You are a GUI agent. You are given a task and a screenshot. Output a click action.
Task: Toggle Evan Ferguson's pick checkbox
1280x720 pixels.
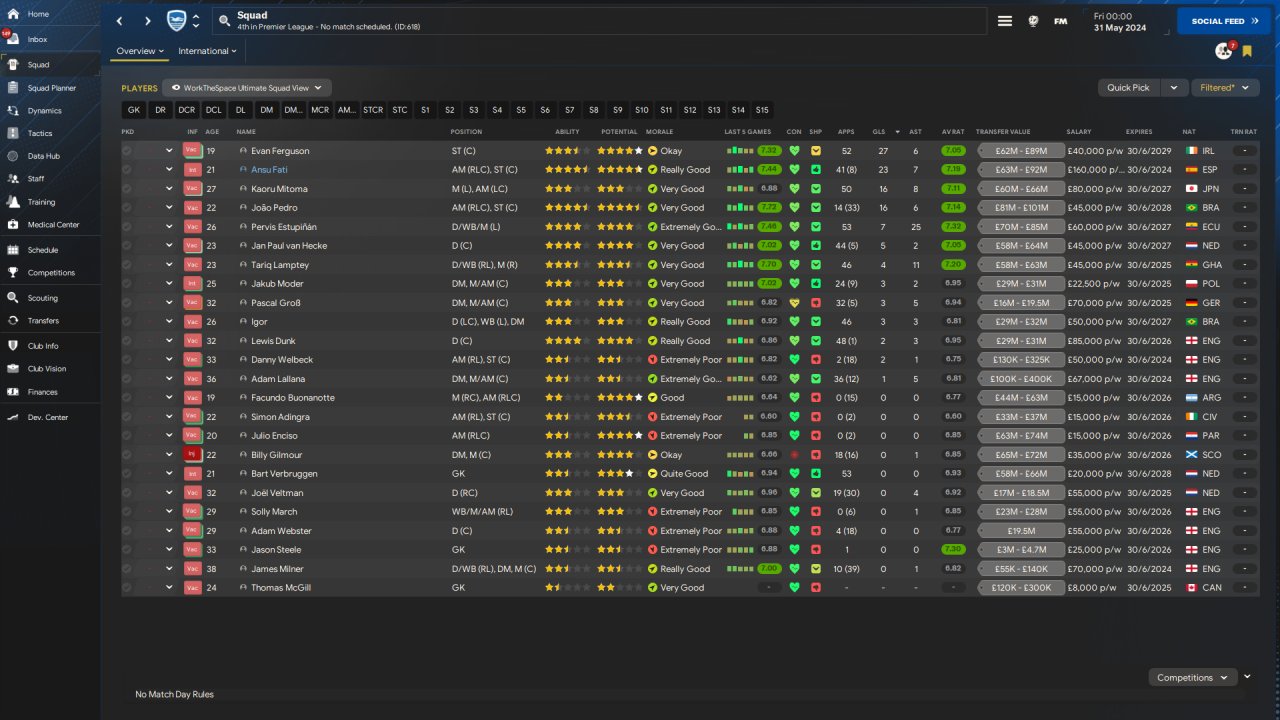point(127,151)
